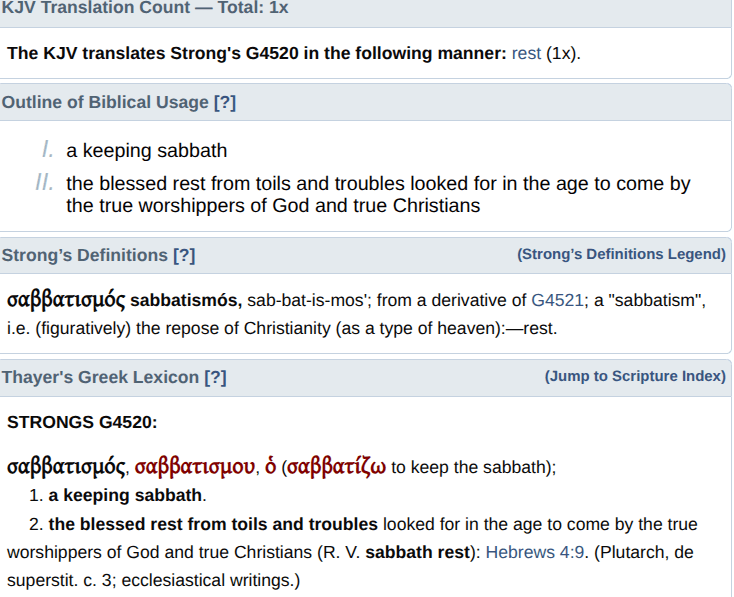
Task: Follow the G4521 Strong's number link
Action: 555,300
